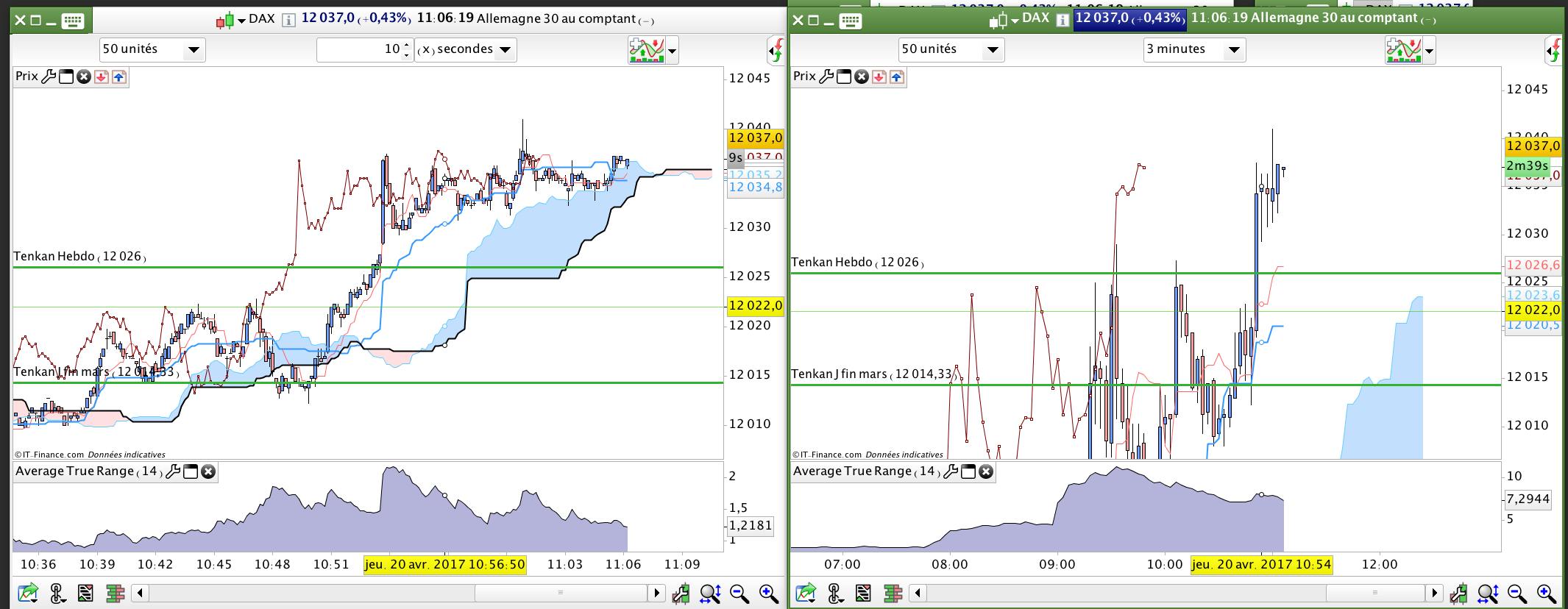Open the add-indicator menu in left chart
Viewport: 1568px width, 609px height.
(x=653, y=50)
